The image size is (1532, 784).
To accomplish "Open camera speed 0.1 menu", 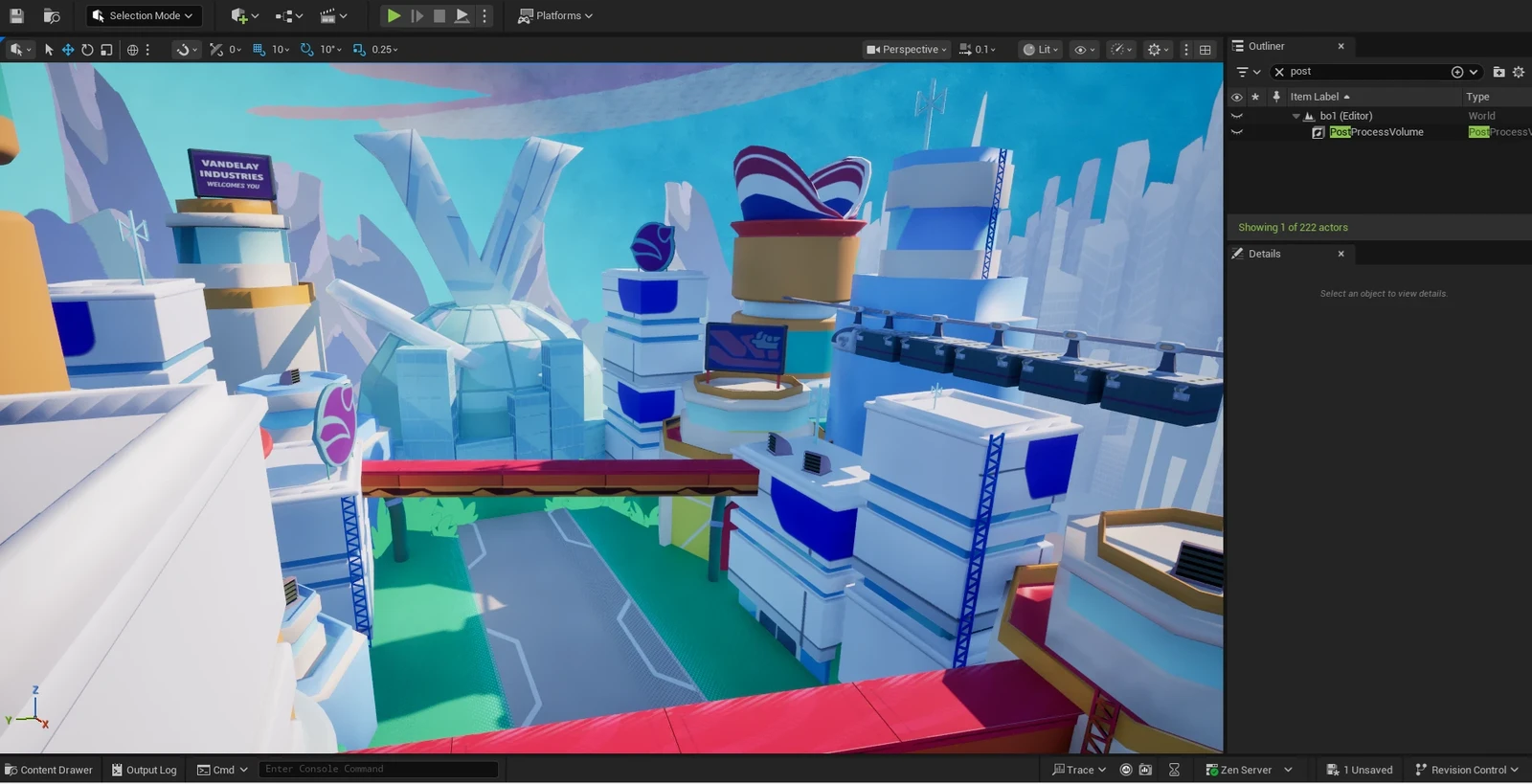I will pyautogui.click(x=978, y=49).
